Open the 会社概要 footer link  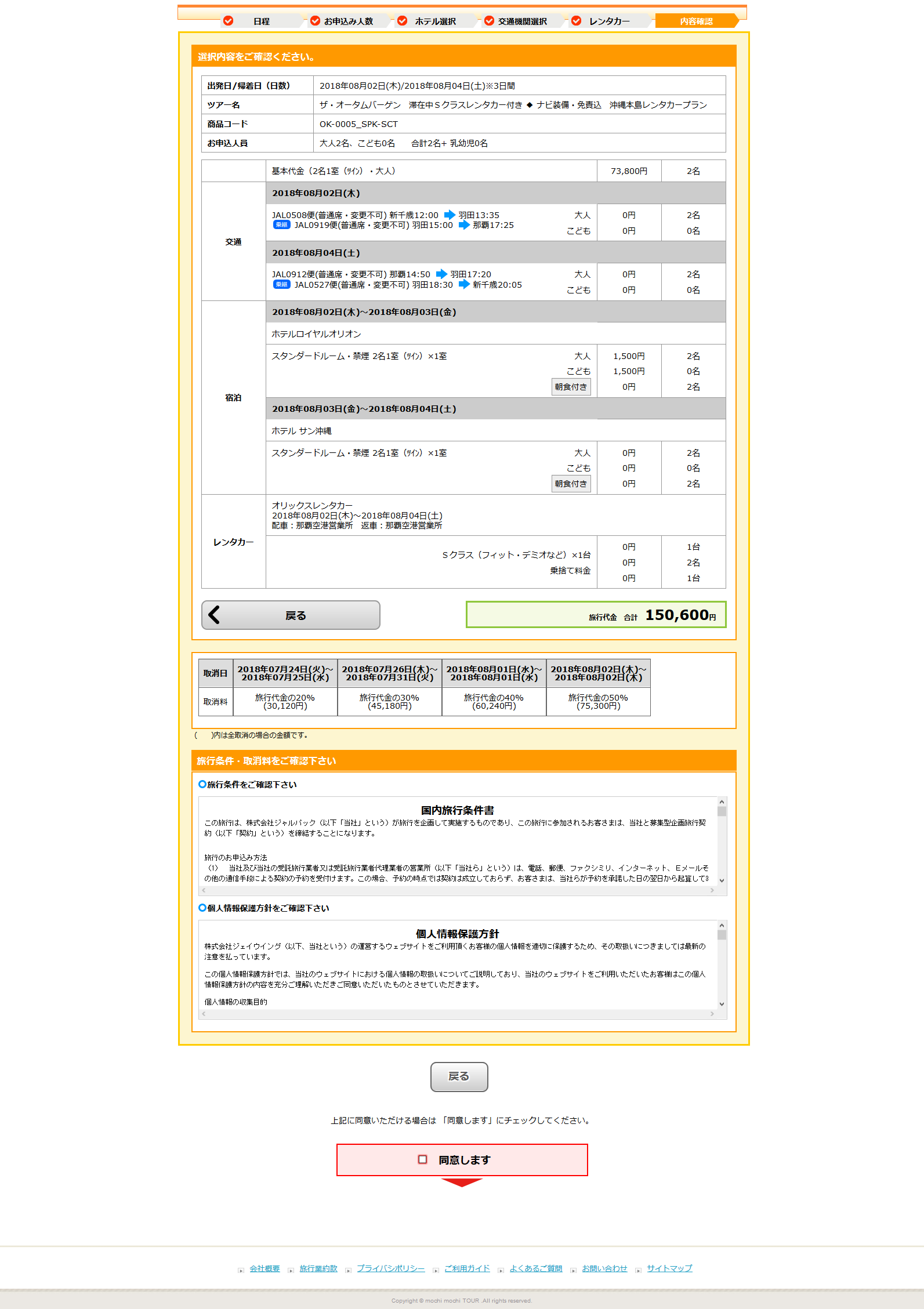[x=265, y=1268]
